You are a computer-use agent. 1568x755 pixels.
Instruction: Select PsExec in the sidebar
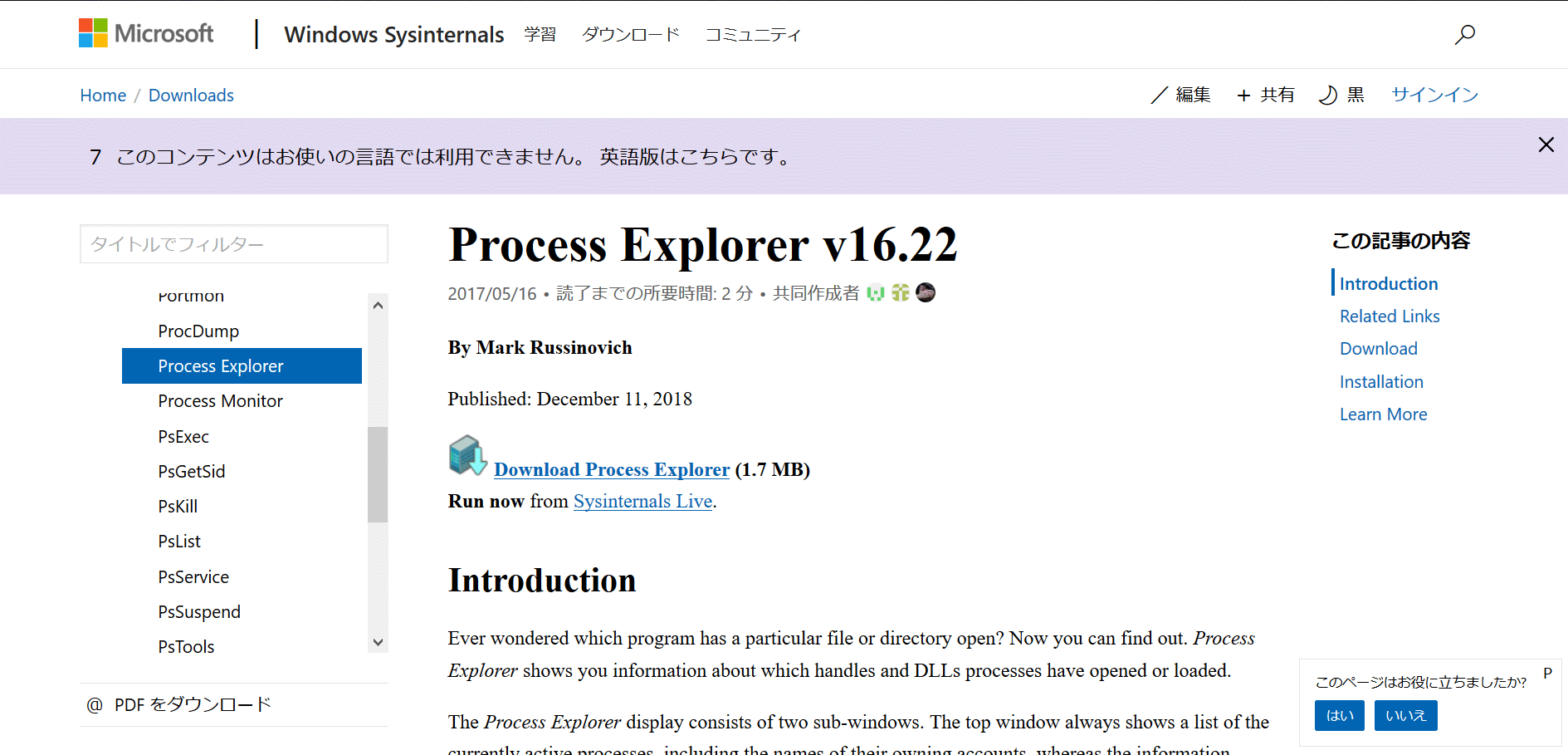click(183, 437)
